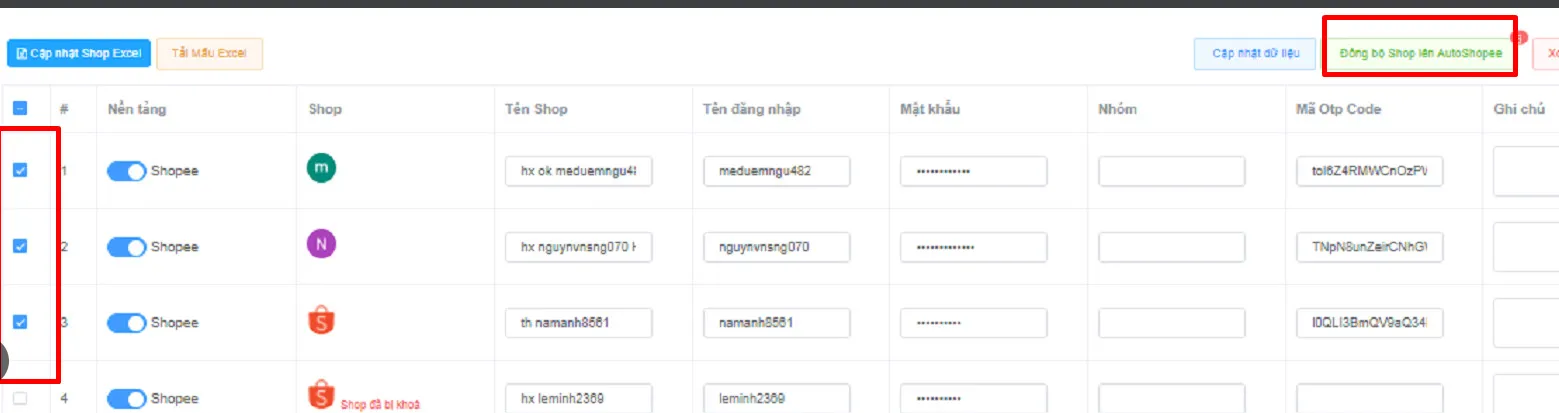Click the Cập nhật dữ liệu button

pos(1256,54)
